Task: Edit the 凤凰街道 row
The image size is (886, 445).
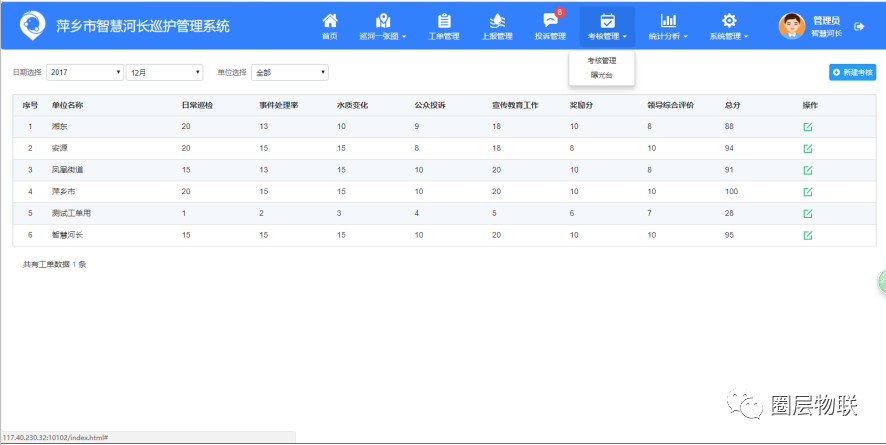Action: coord(808,170)
